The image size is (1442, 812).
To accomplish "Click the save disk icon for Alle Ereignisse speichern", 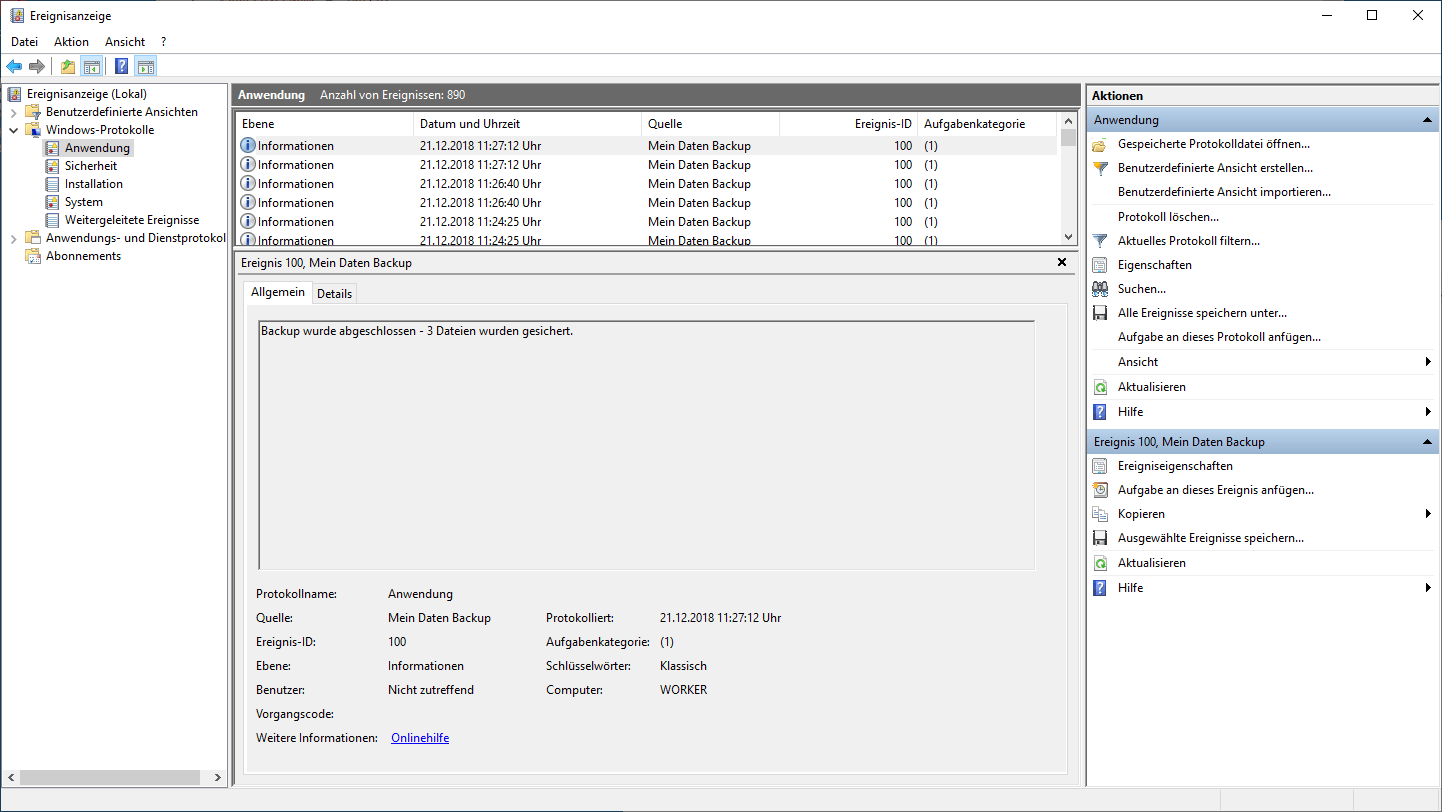I will 1100,313.
